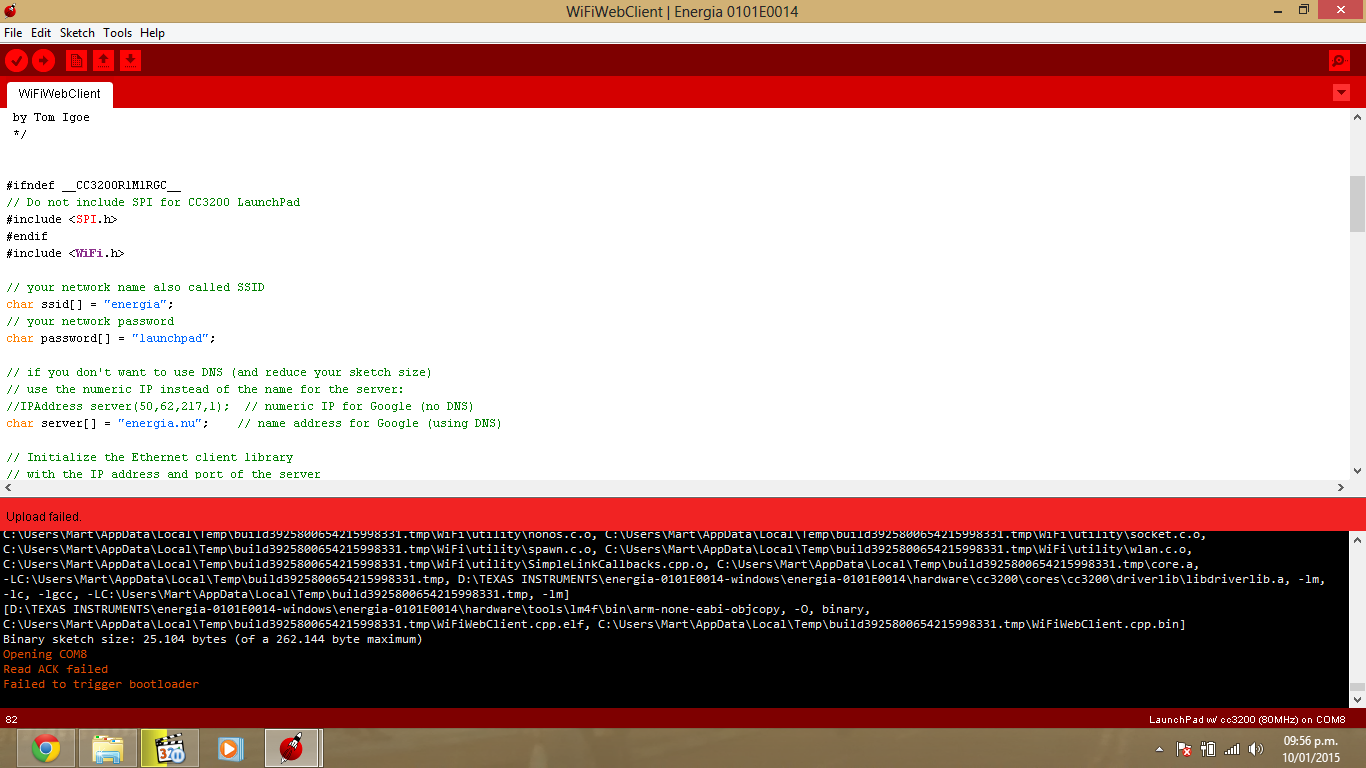
Task: Check the battery icon in the system tray
Action: [1207, 749]
